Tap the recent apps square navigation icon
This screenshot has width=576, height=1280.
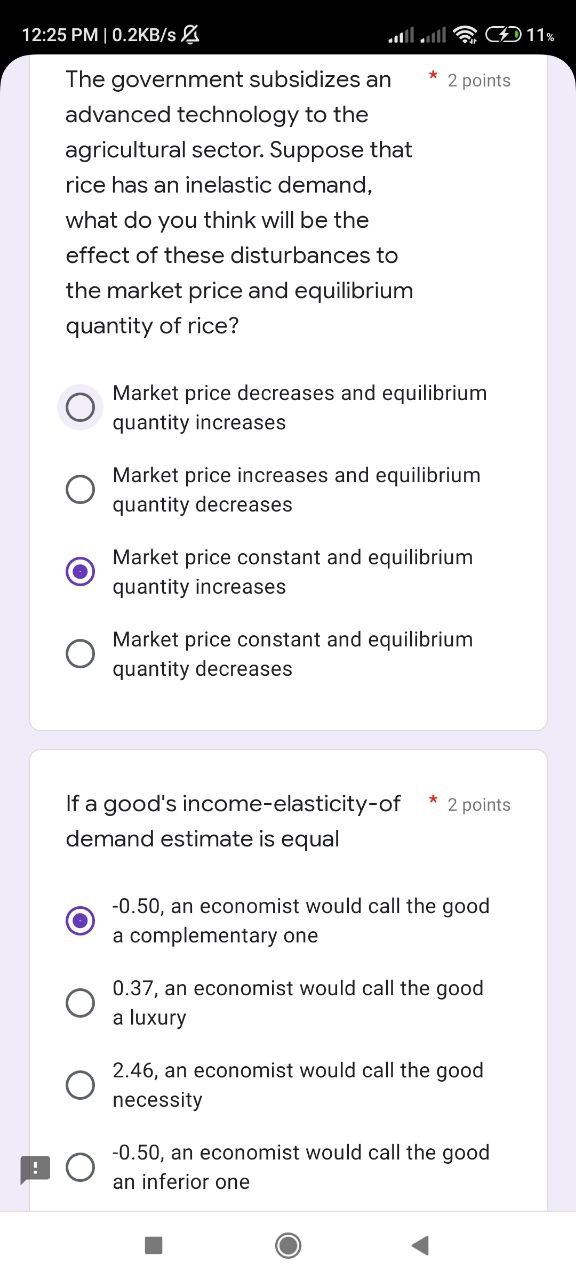tap(152, 1245)
